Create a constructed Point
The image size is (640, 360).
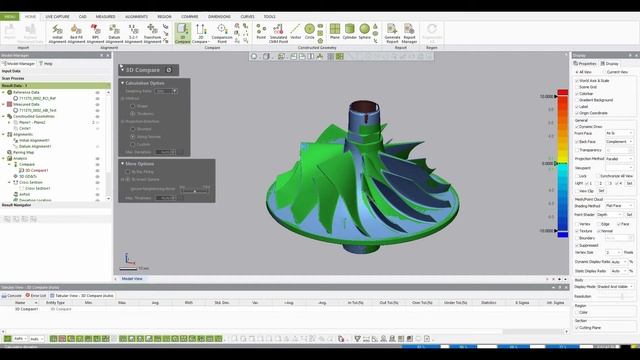pyautogui.click(x=261, y=33)
